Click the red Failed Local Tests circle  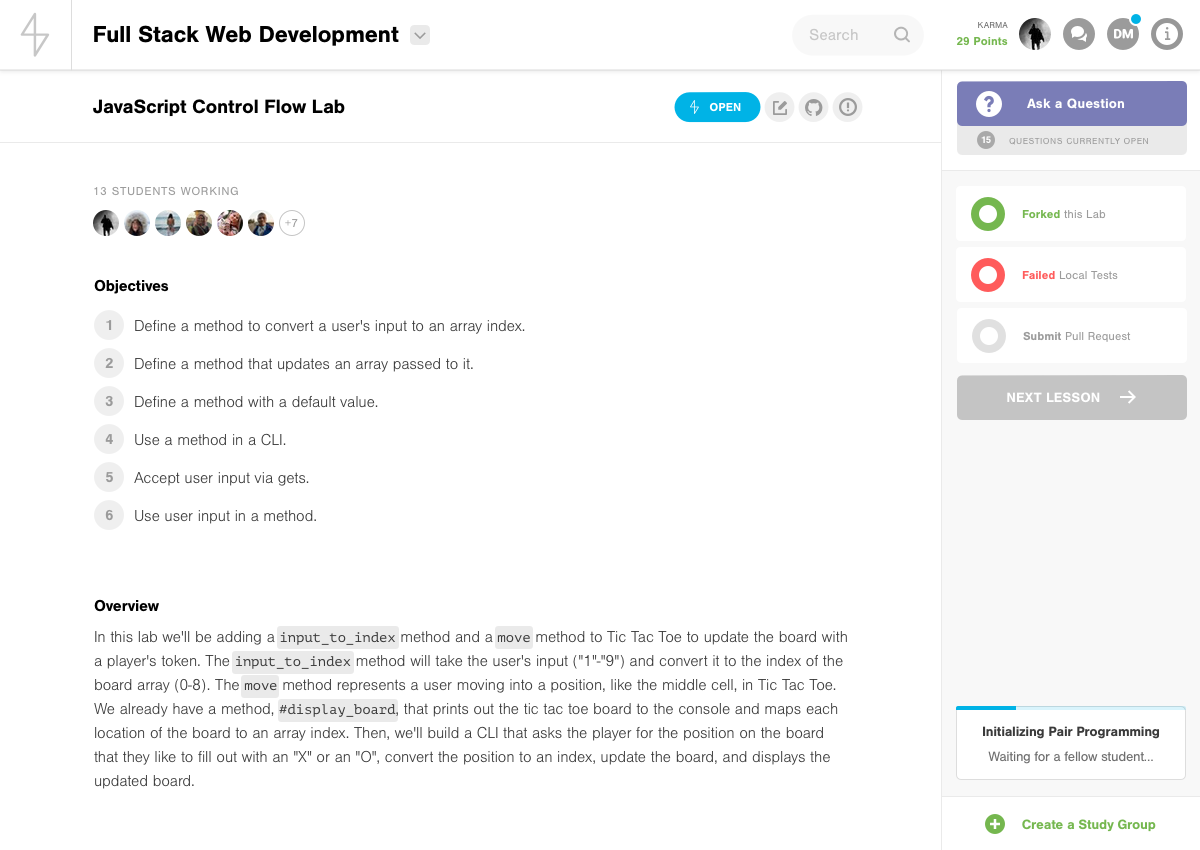[988, 275]
